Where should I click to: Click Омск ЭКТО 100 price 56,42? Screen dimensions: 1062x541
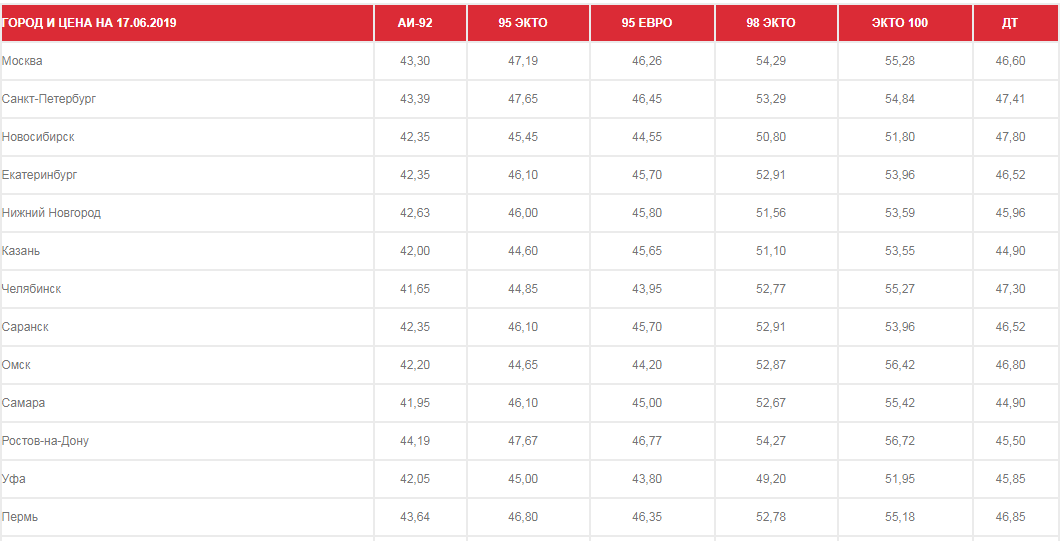[899, 365]
